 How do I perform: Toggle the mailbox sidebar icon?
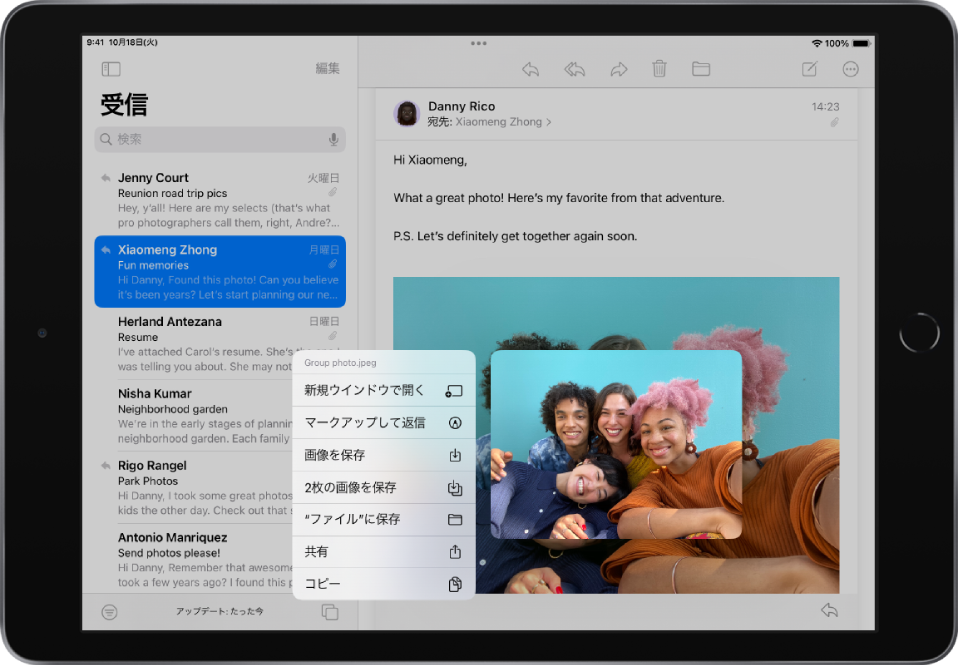click(111, 69)
